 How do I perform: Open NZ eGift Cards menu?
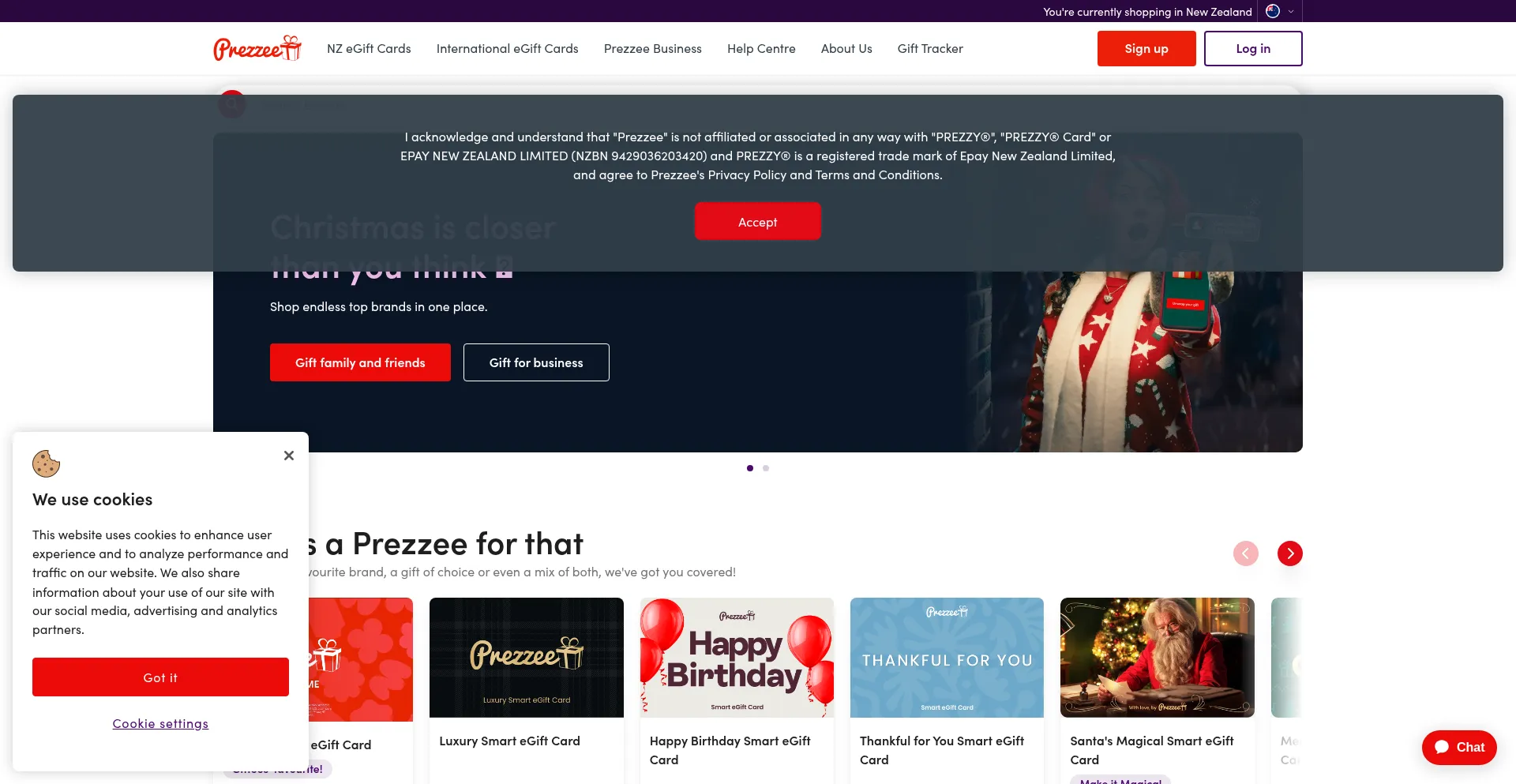point(369,49)
